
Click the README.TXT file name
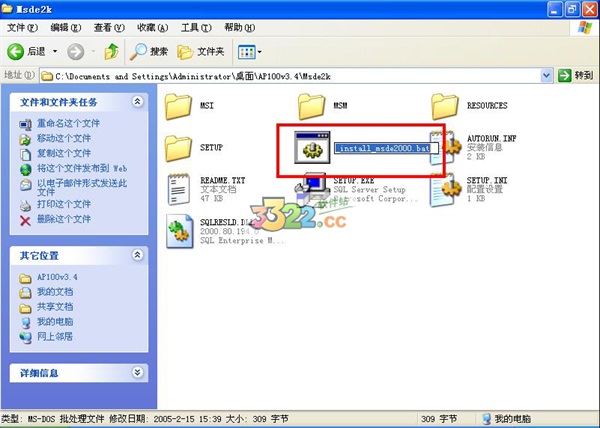[223, 180]
